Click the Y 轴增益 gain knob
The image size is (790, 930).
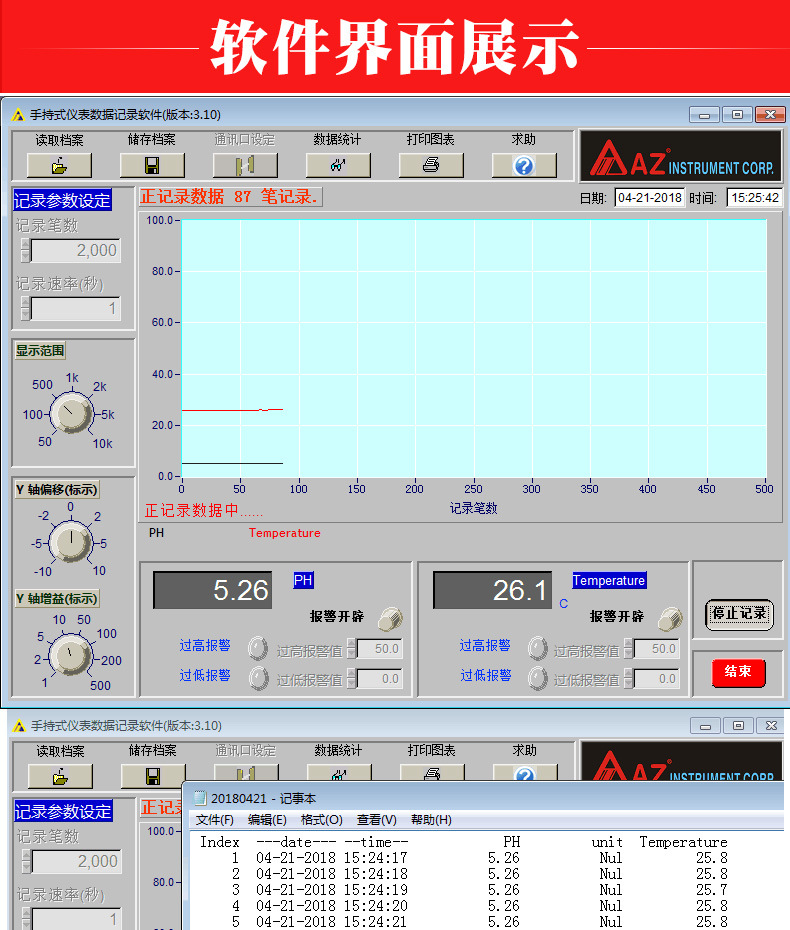click(x=70, y=655)
